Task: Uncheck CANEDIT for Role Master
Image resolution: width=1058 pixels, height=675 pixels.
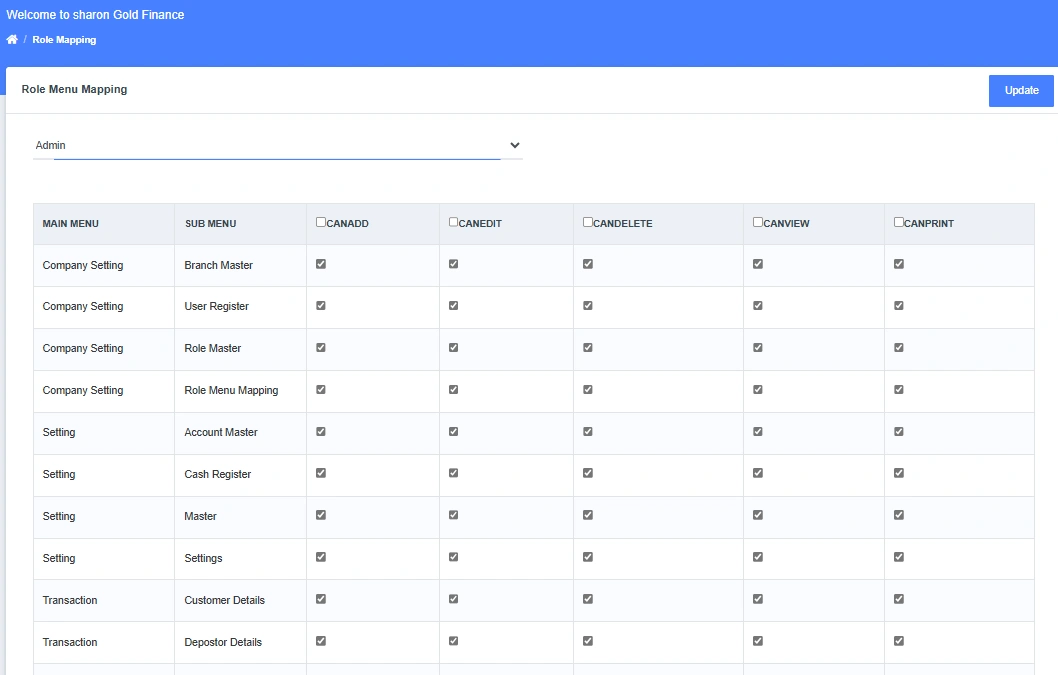Action: [453, 348]
